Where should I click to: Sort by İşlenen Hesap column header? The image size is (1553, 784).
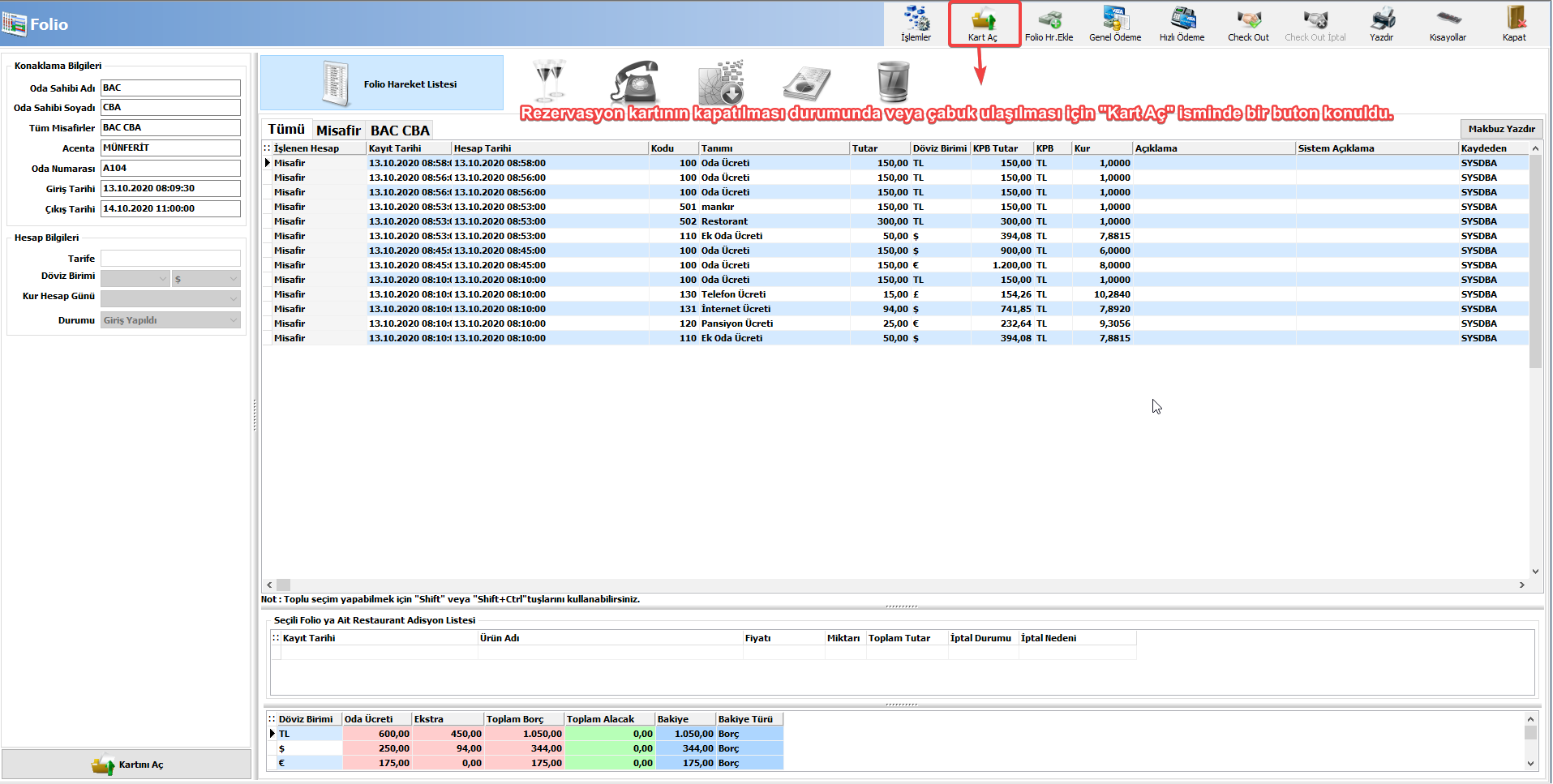pyautogui.click(x=319, y=148)
